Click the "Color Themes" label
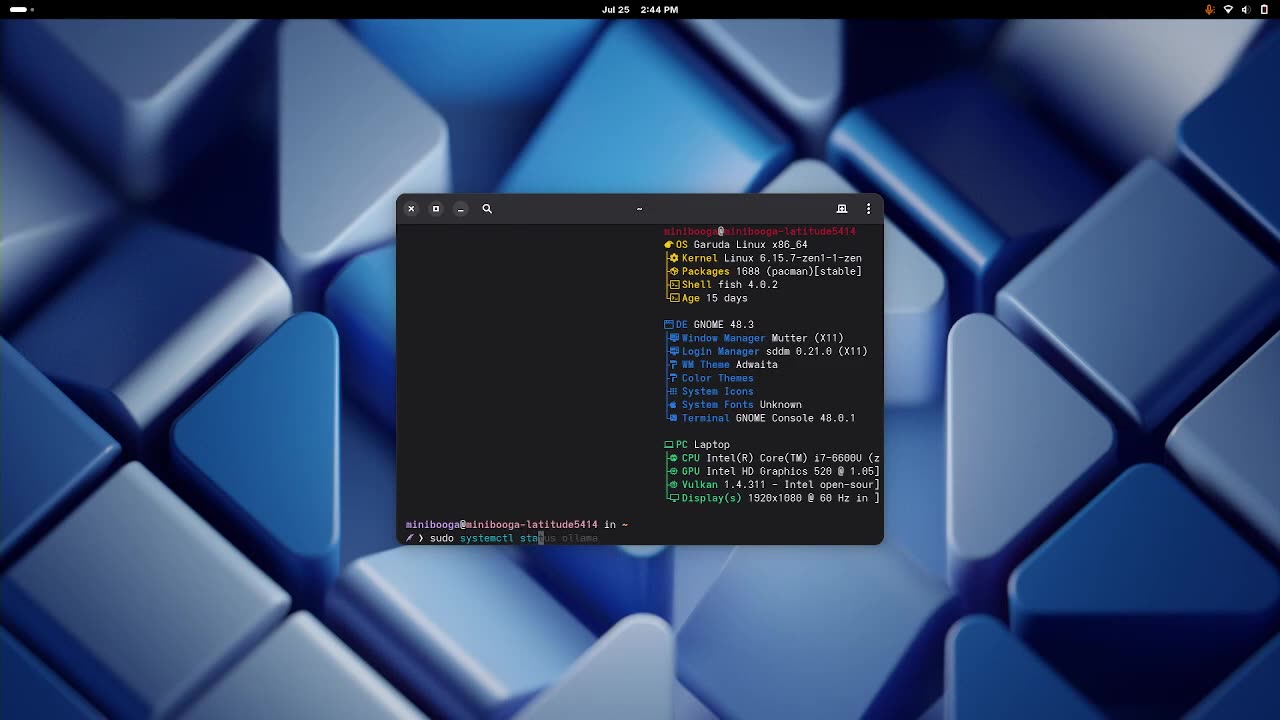Screen dimensions: 1280x720 coord(718,378)
